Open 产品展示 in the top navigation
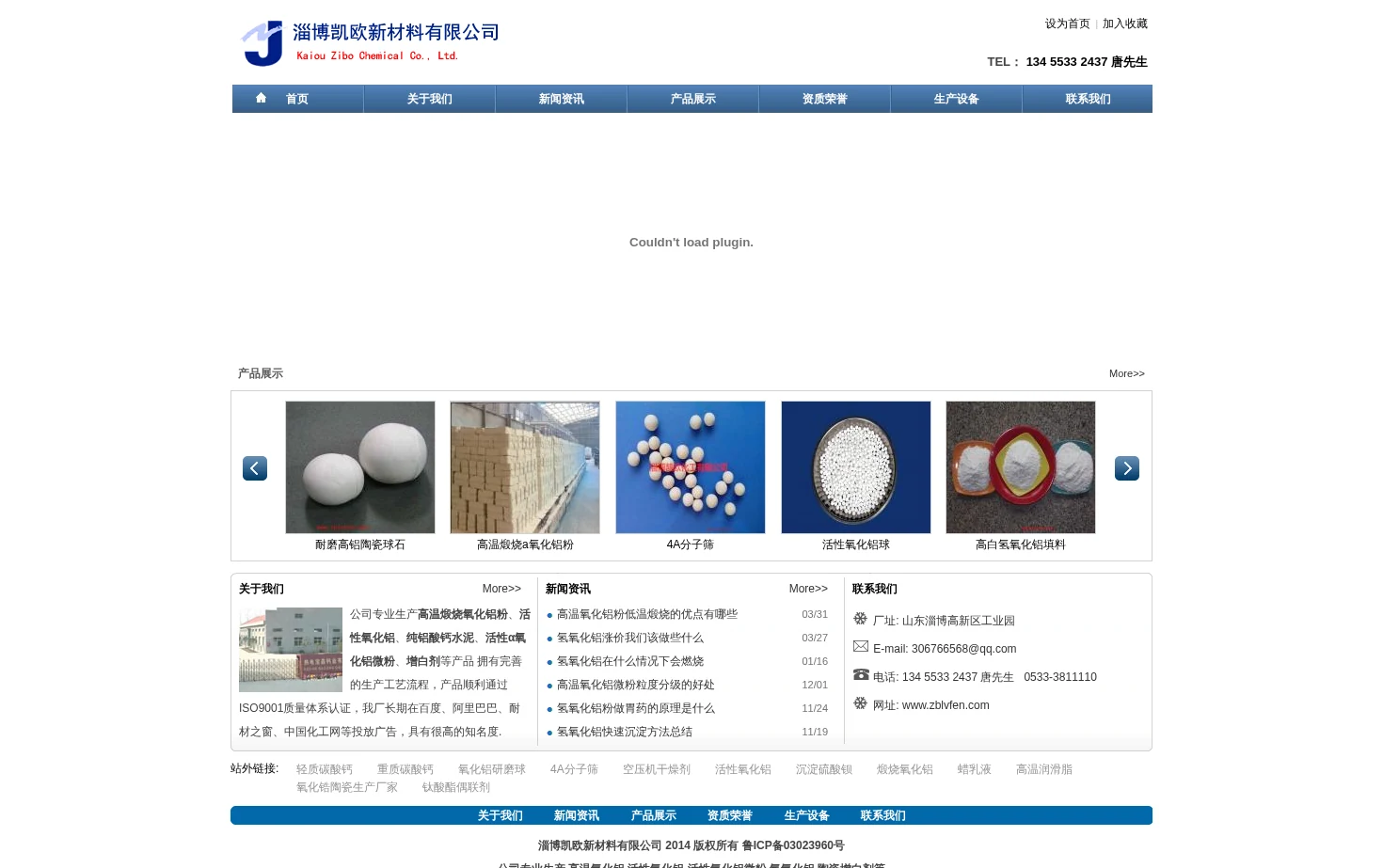The width and height of the screenshot is (1383, 868). [x=692, y=99]
